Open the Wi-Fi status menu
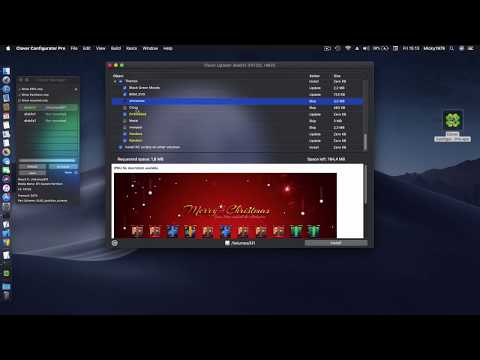 click(x=348, y=48)
